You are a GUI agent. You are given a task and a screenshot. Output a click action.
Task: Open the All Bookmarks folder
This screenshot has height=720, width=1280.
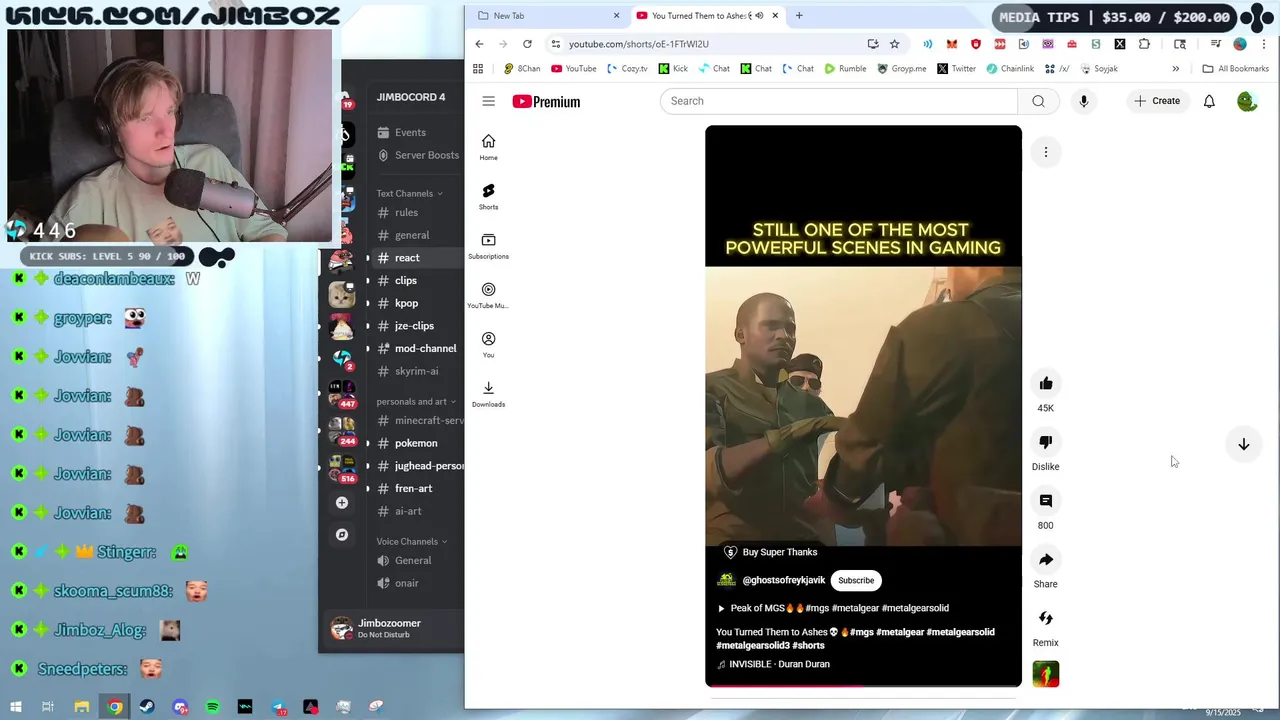1235,69
